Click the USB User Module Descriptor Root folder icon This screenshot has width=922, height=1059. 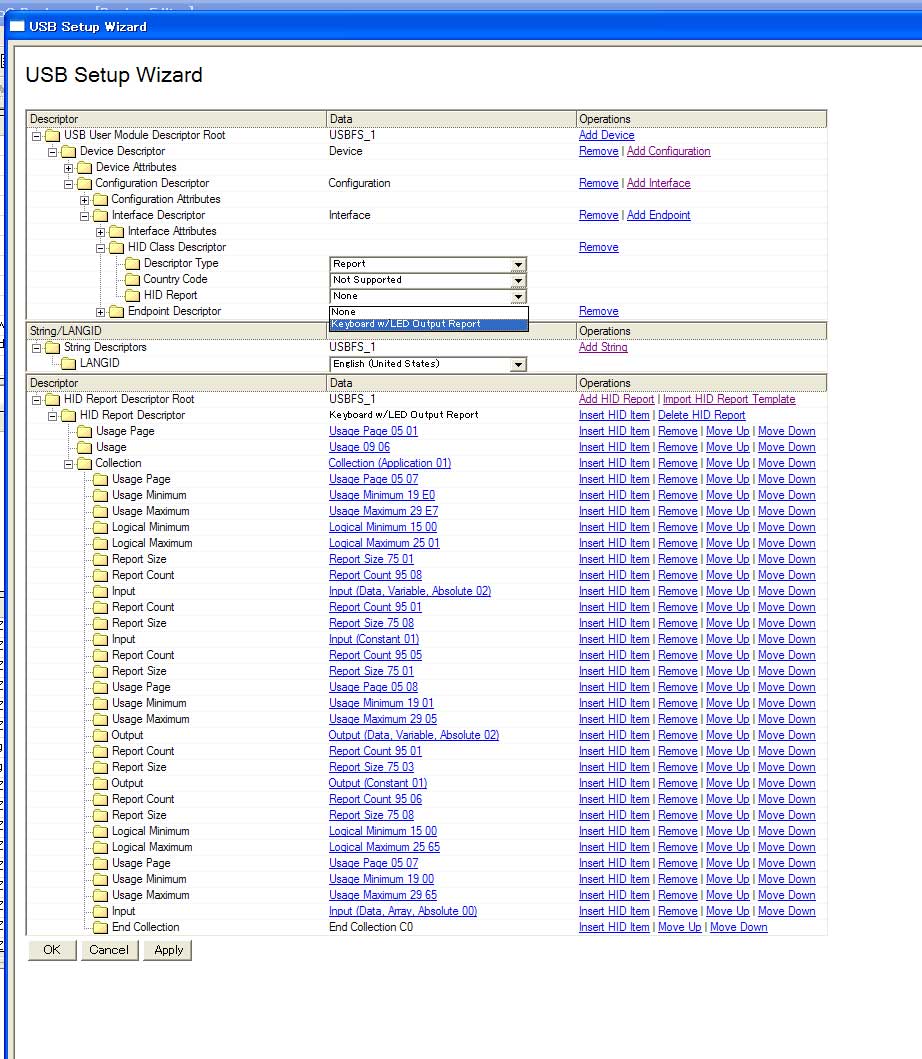point(53,136)
